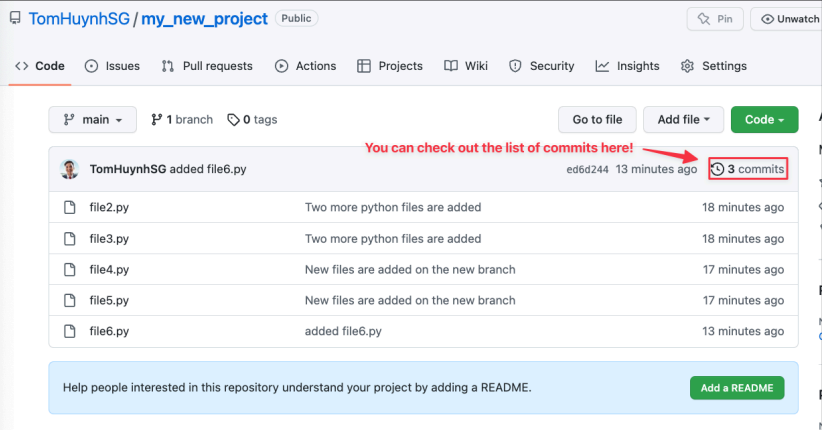Viewport: 822px width, 430px height.
Task: Click the Public visibility badge
Action: [x=296, y=18]
